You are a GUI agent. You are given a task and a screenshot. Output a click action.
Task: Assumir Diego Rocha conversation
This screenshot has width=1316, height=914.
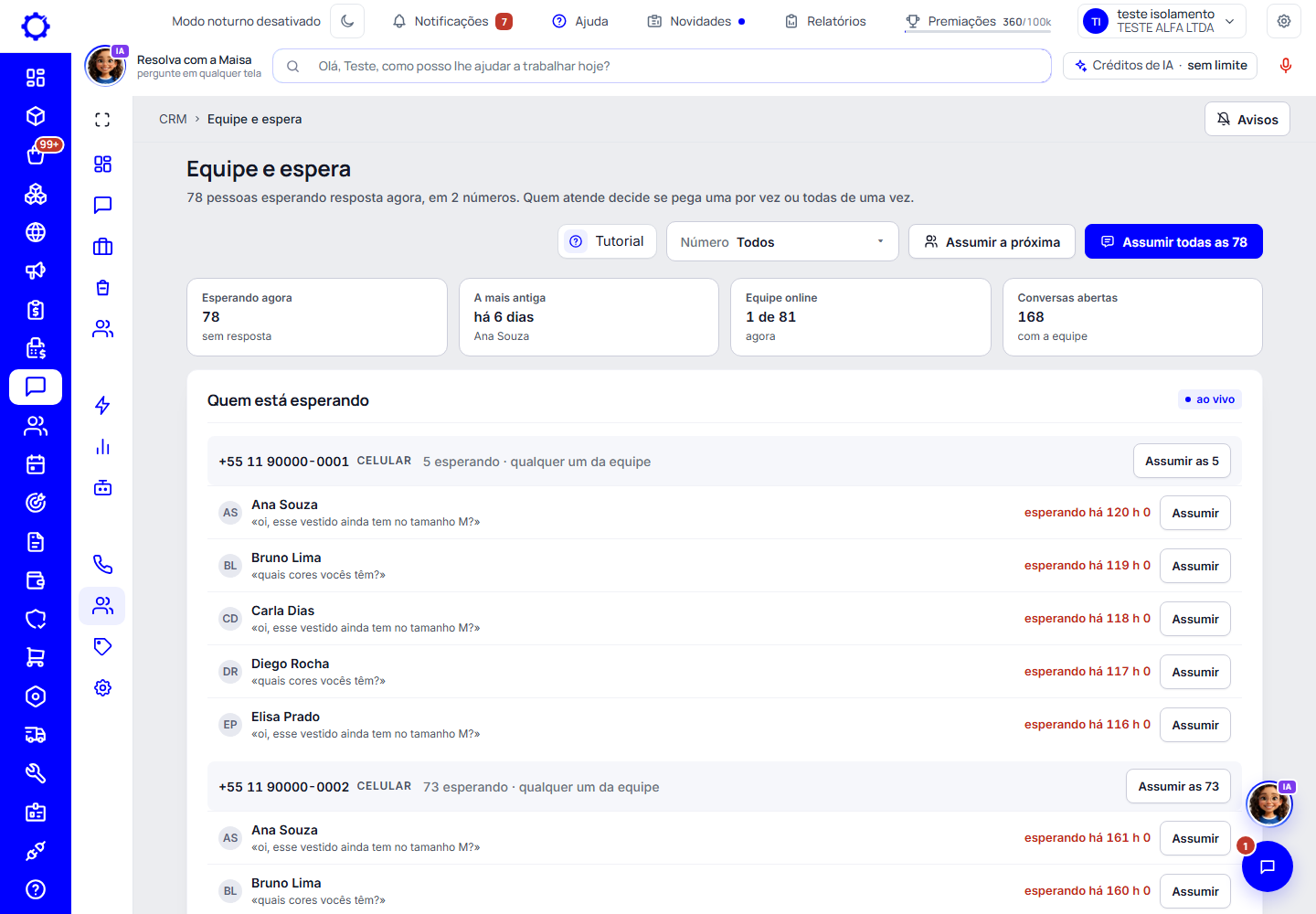(x=1195, y=672)
